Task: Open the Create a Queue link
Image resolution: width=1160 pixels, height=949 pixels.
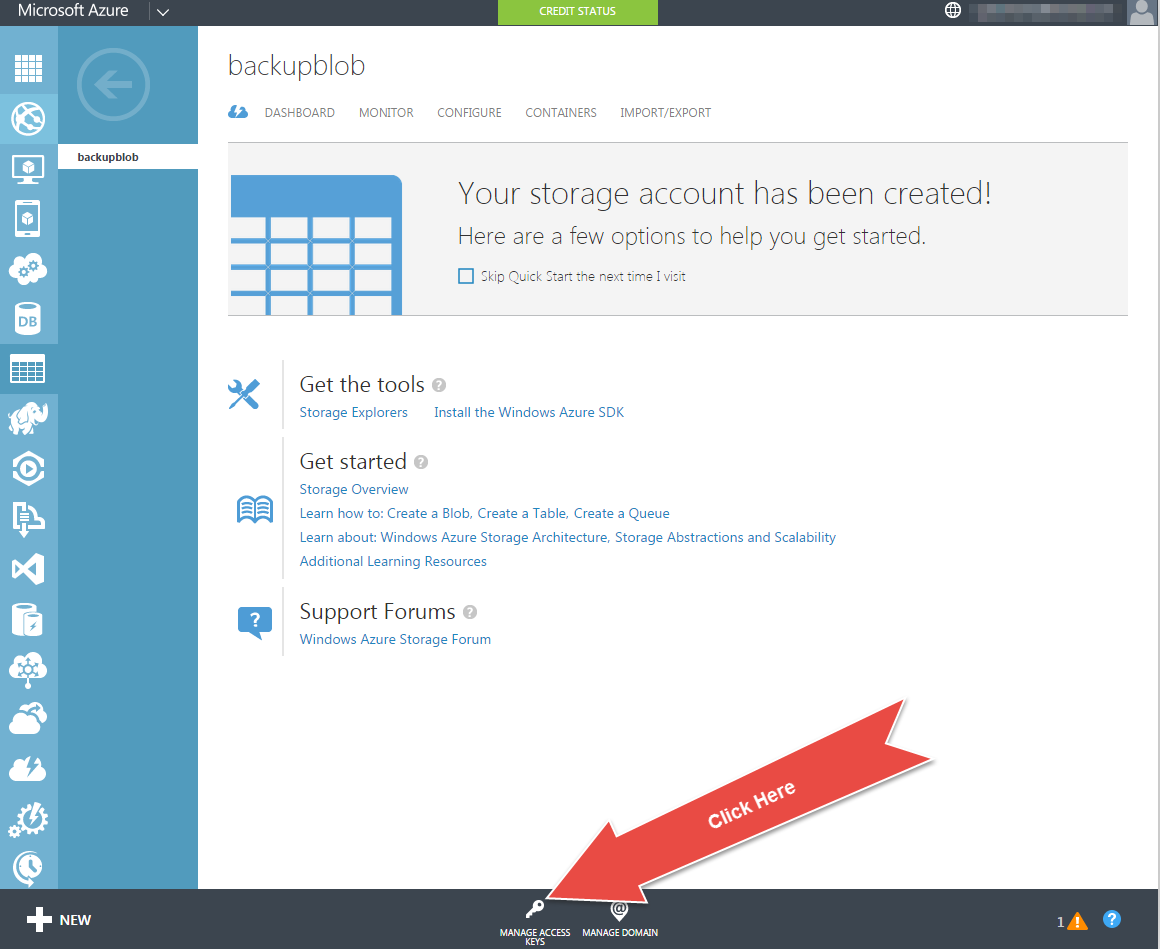Action: (621, 513)
